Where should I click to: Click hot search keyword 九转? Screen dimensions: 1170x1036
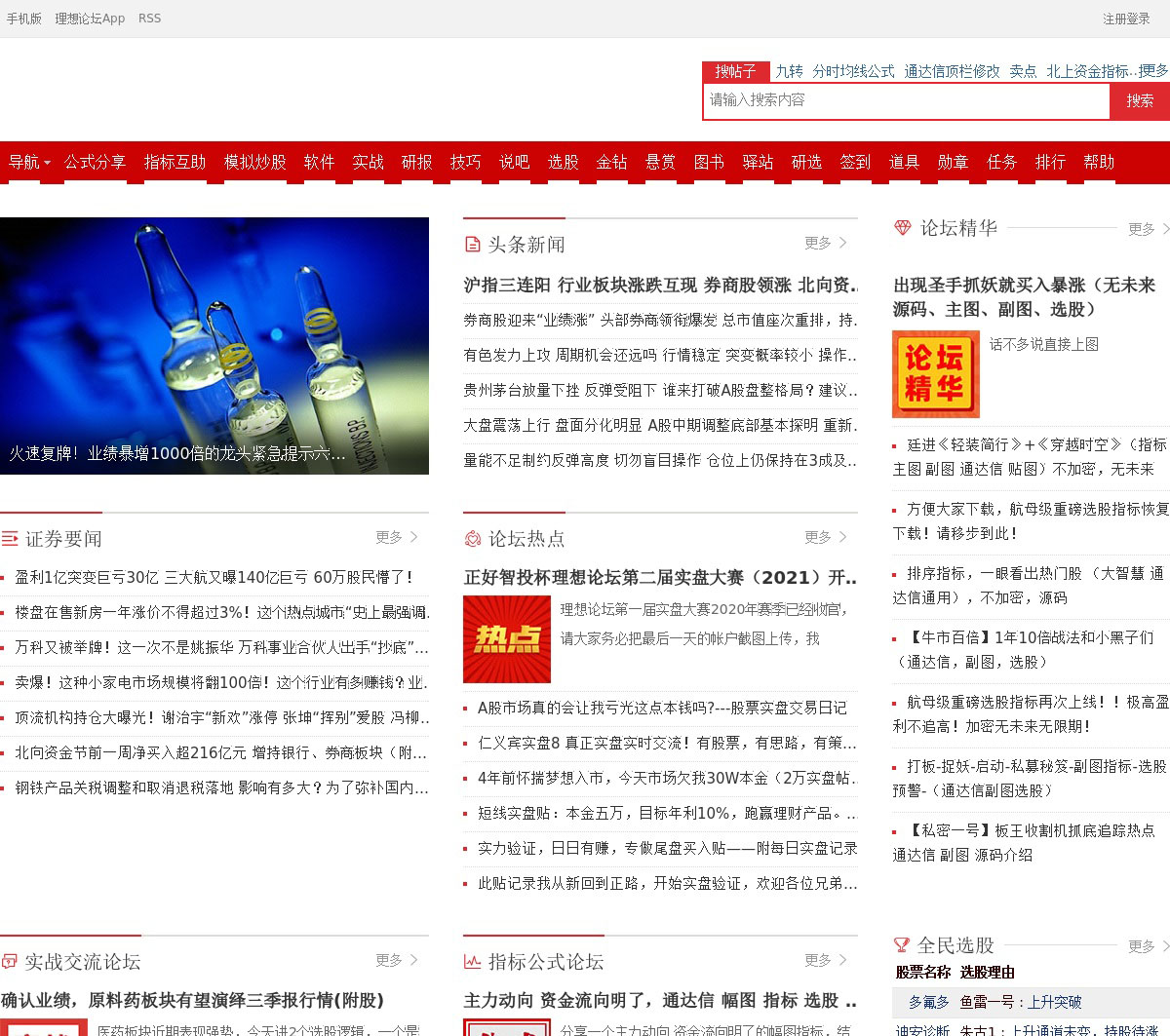tap(789, 71)
